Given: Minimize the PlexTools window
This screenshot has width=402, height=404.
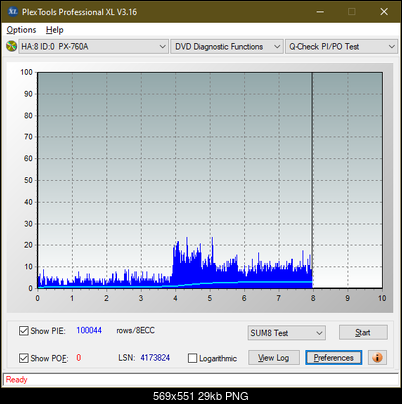Looking at the screenshot, I should click(x=320, y=12).
